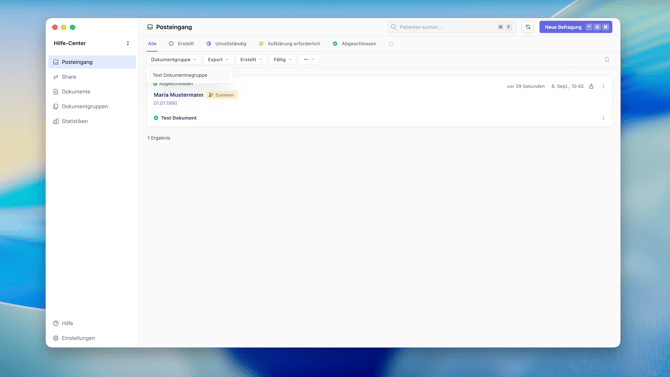Image resolution: width=670 pixels, height=377 pixels.
Task: Open Posteingang in the sidebar
Action: pyautogui.click(x=92, y=62)
